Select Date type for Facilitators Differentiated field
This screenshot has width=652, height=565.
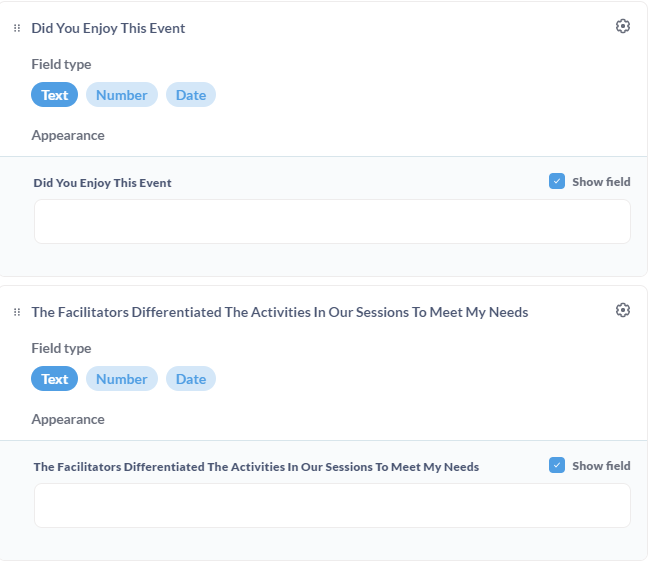click(191, 379)
